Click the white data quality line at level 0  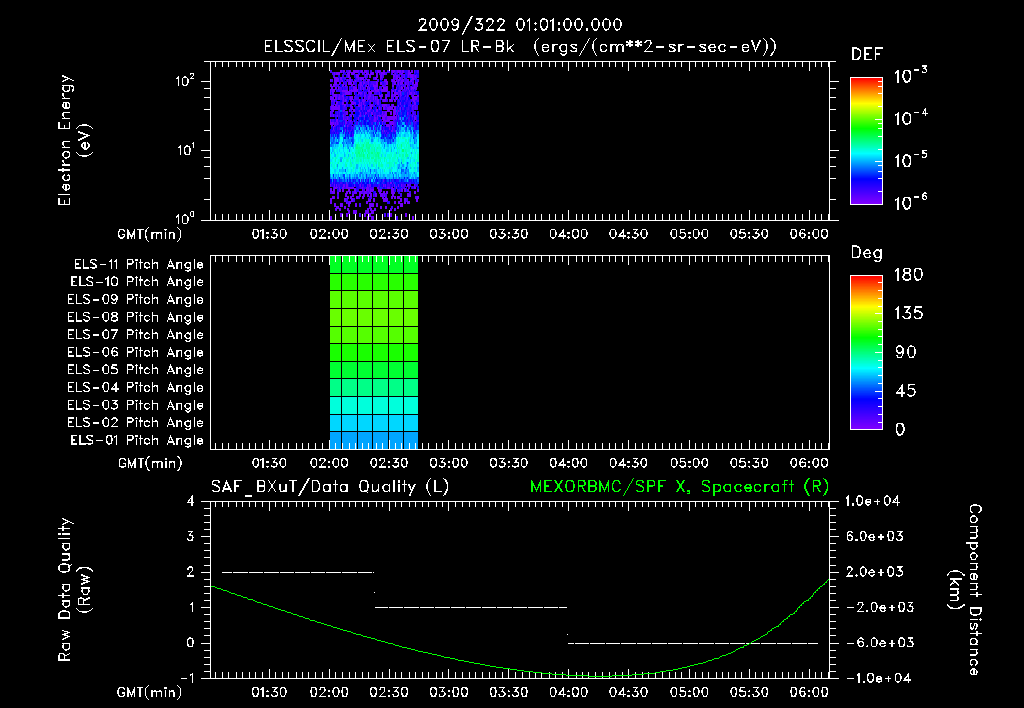[693, 643]
